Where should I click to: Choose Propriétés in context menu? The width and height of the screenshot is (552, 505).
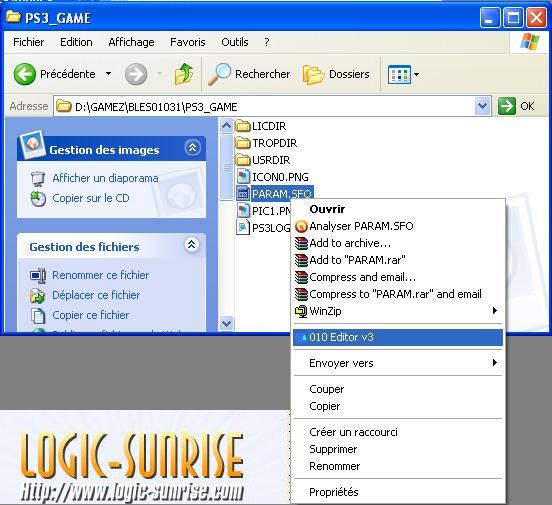pyautogui.click(x=398, y=492)
